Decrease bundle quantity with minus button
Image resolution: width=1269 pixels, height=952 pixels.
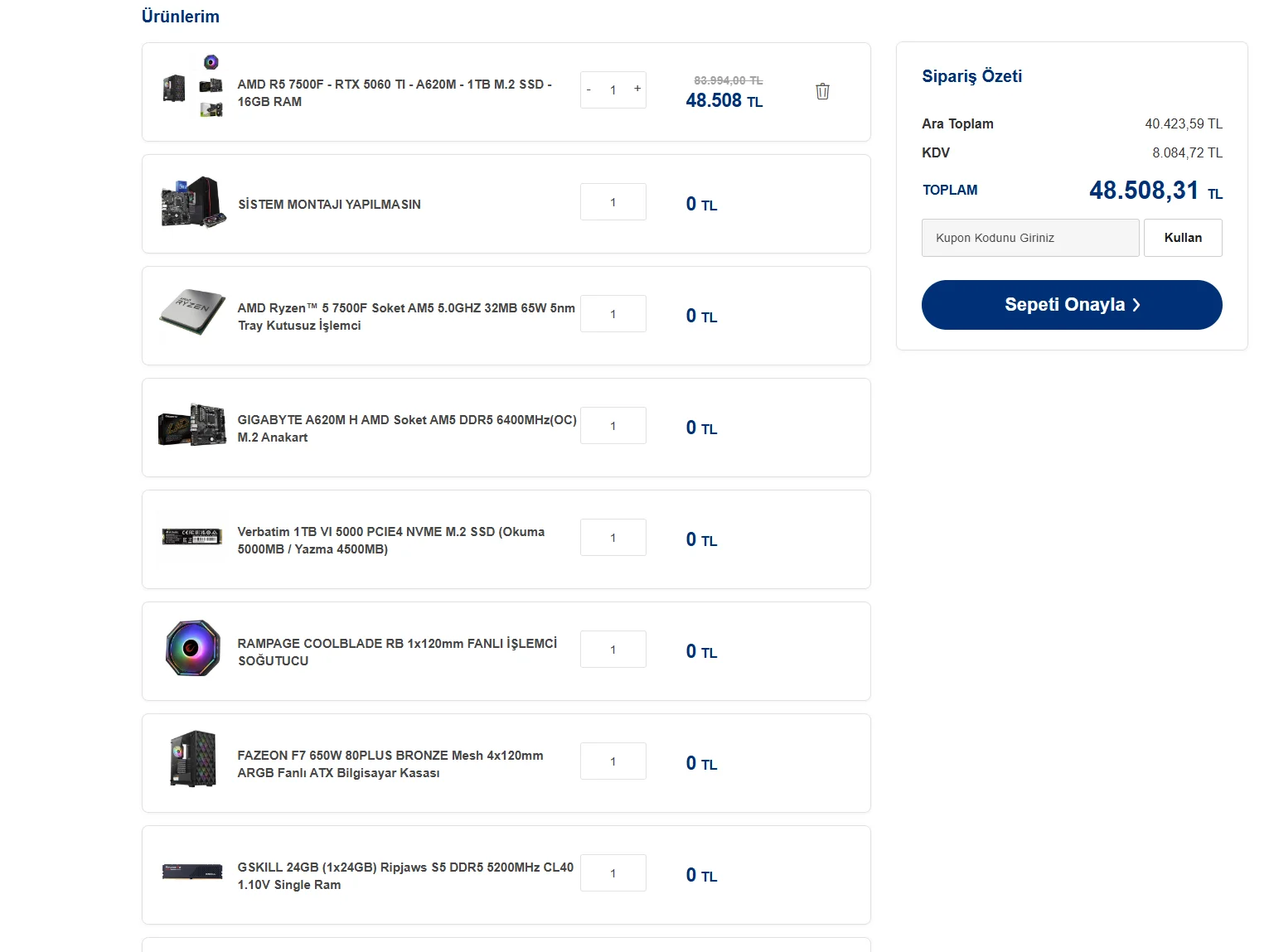click(588, 89)
